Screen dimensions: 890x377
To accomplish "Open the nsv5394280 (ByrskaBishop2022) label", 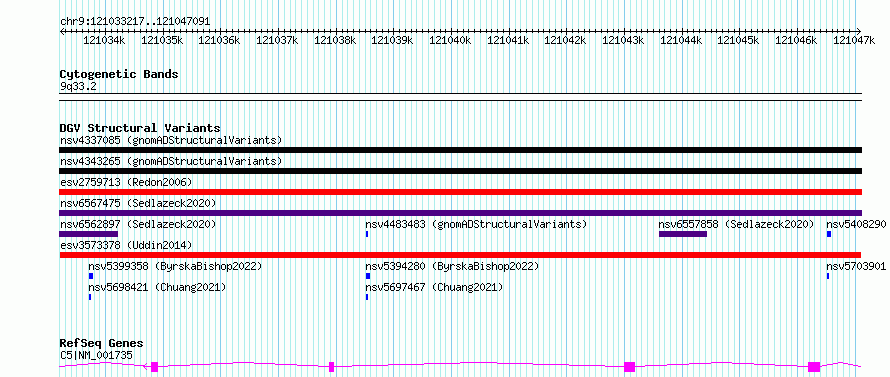I will pyautogui.click(x=452, y=266).
